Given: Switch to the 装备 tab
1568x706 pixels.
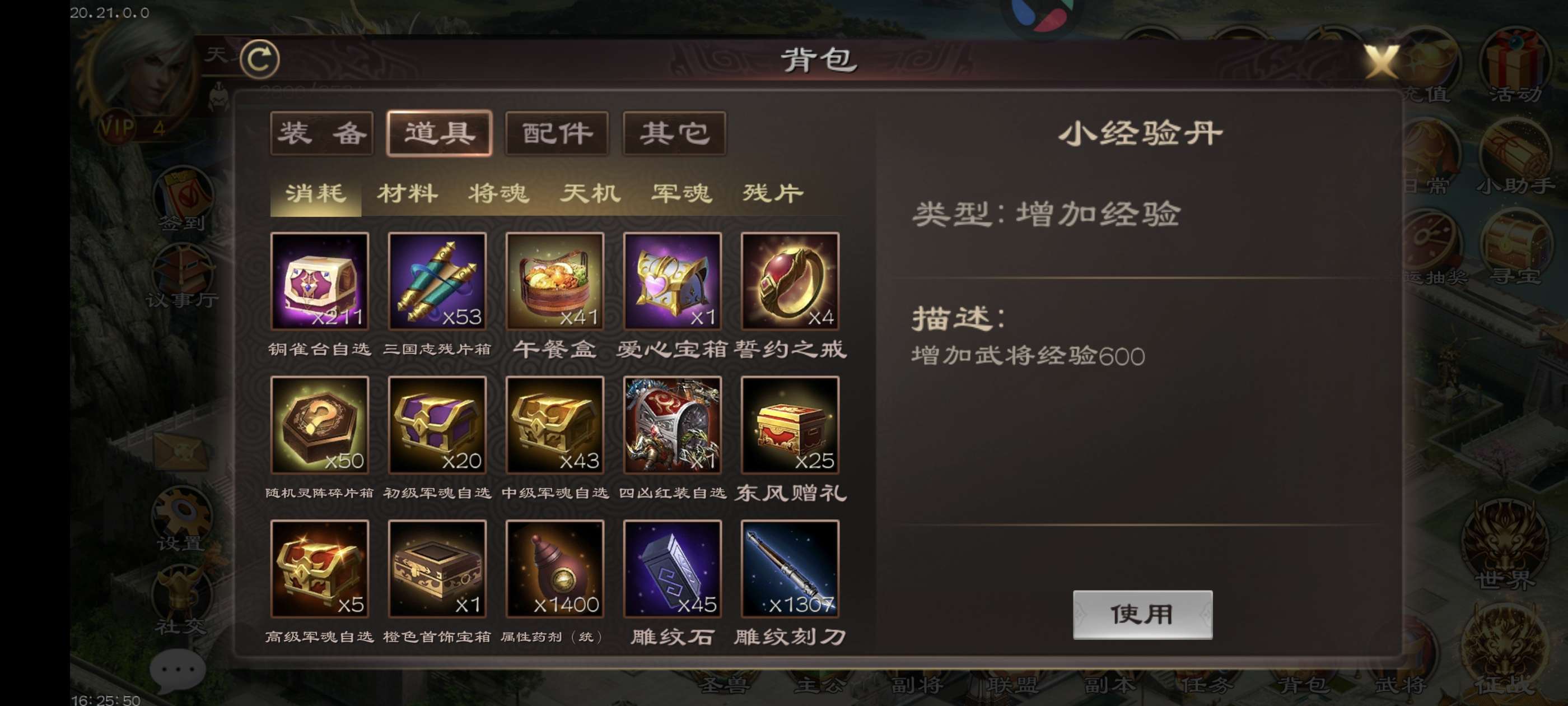Looking at the screenshot, I should (x=322, y=133).
